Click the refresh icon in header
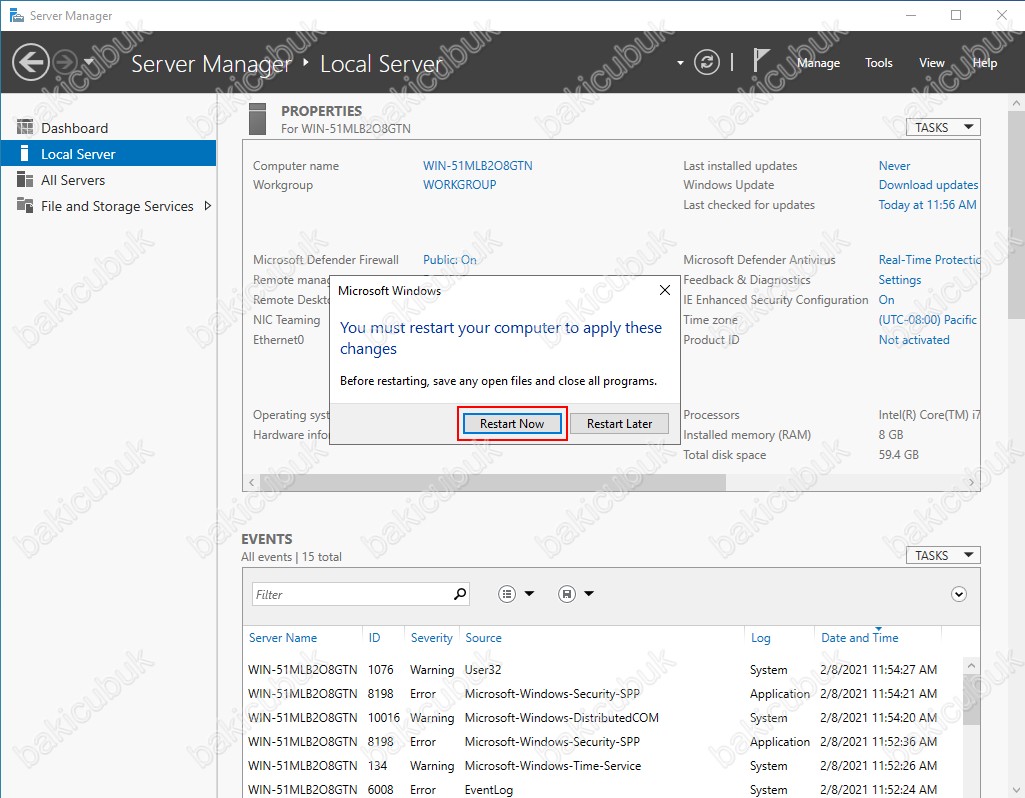 tap(707, 63)
